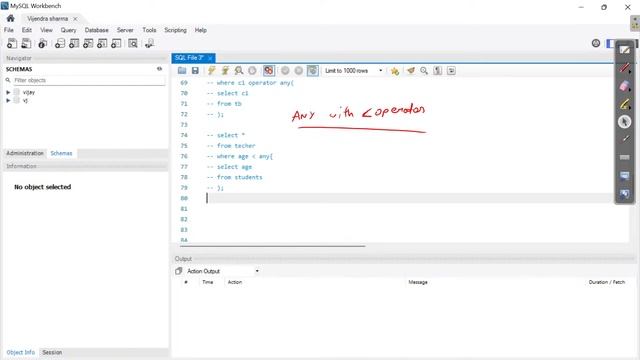The image size is (640, 360).
Task: Select the Vijendra sharma connection tab
Action: click(x=47, y=19)
